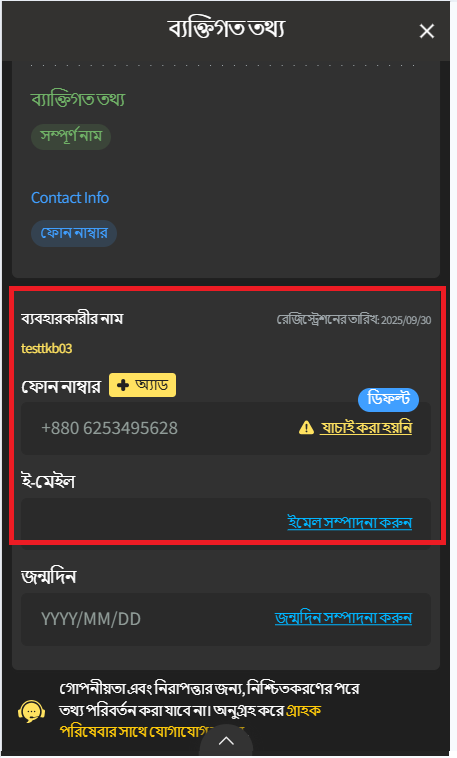Click the username testtkb03
This screenshot has height=758, width=457.
[46, 349]
